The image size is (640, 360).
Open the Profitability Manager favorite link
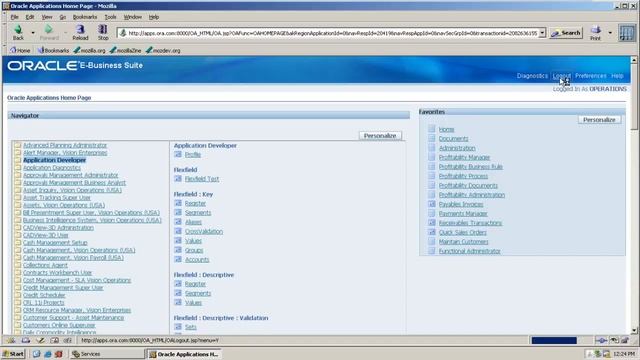[464, 158]
